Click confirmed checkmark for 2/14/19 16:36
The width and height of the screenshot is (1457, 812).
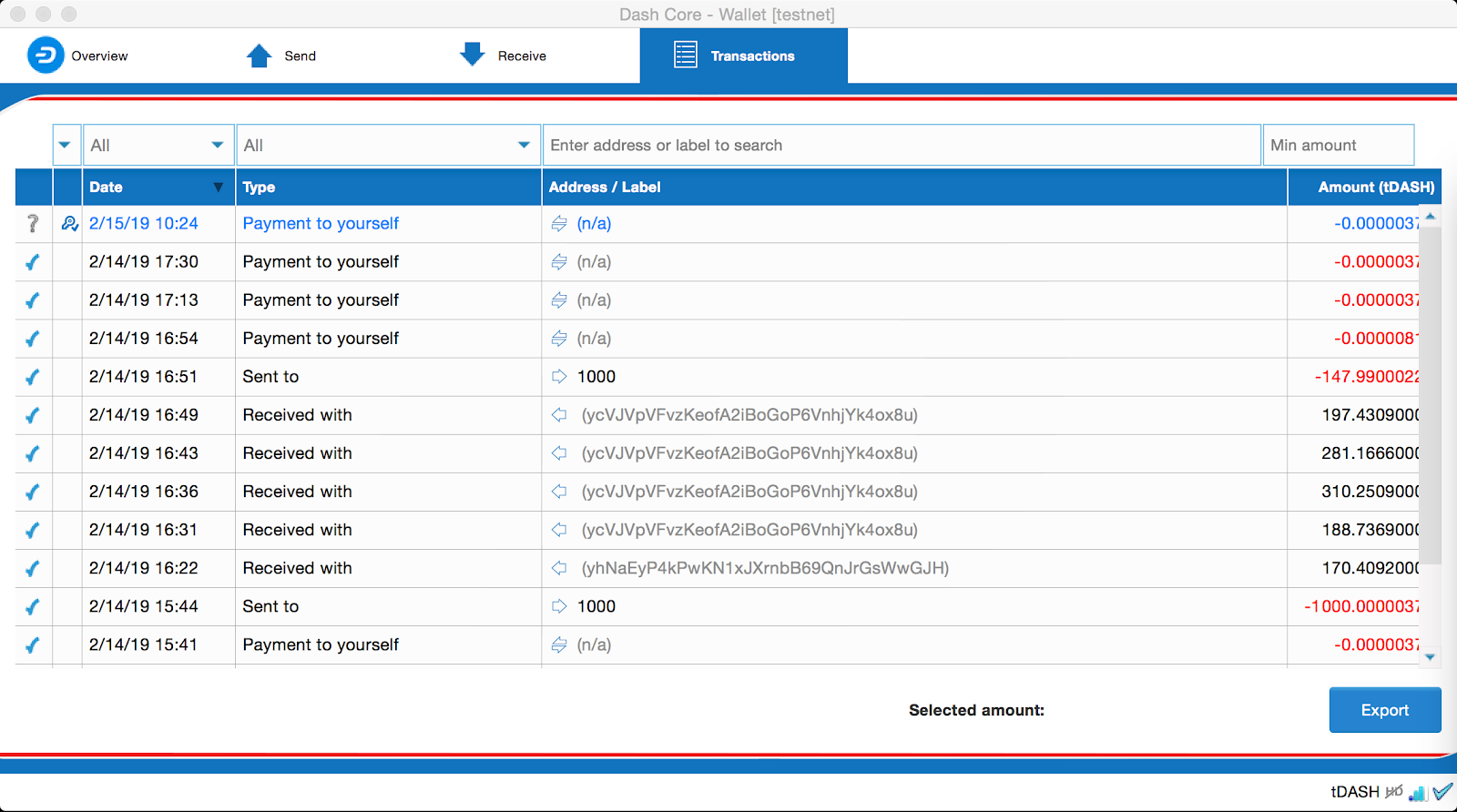tap(33, 492)
